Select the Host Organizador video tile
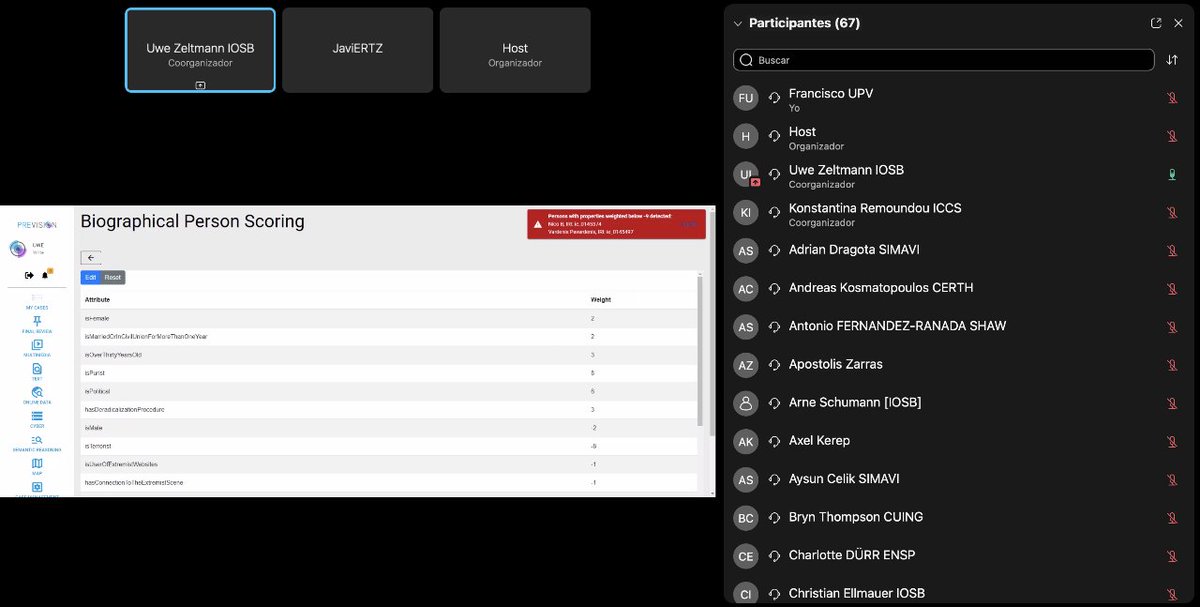 coord(515,50)
